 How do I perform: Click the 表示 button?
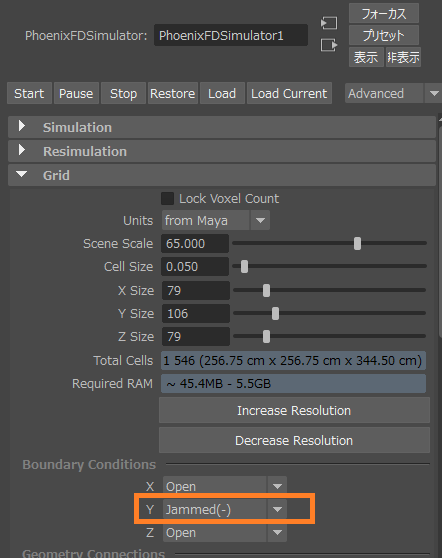pyautogui.click(x=366, y=57)
